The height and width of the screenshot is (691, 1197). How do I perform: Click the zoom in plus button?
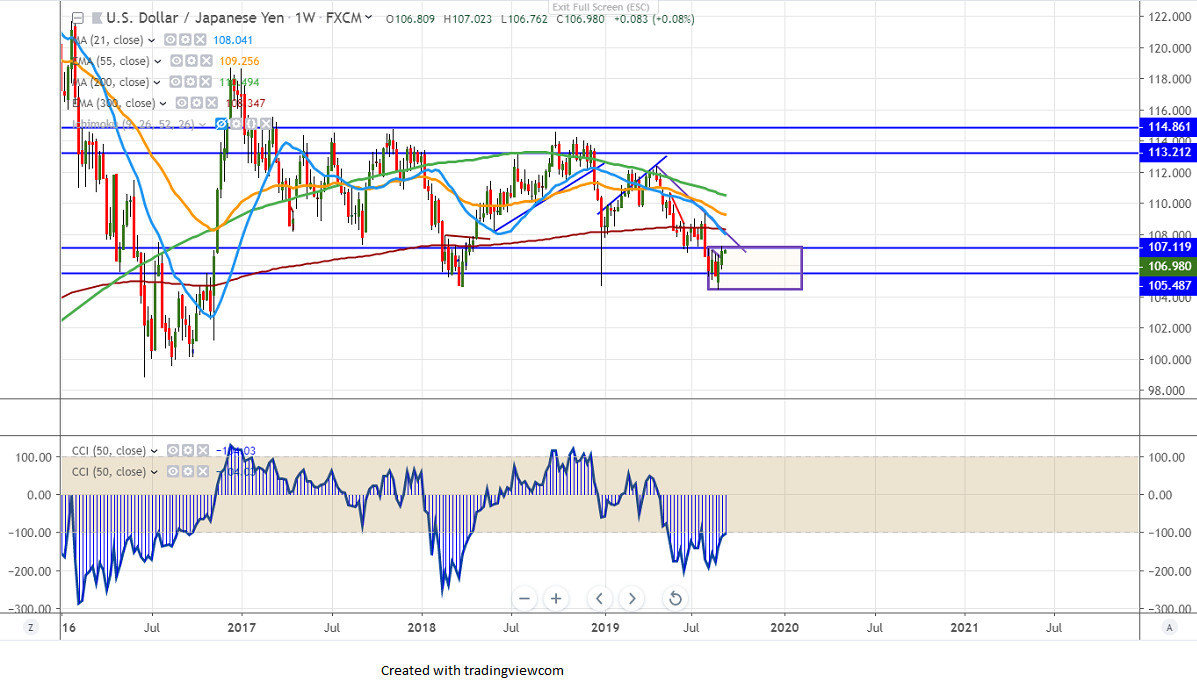click(x=556, y=599)
